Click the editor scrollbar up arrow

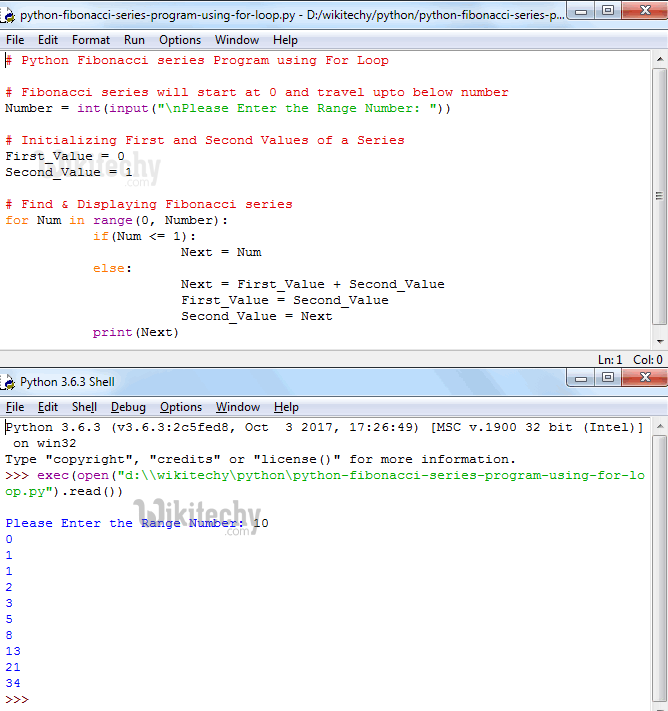tap(659, 59)
